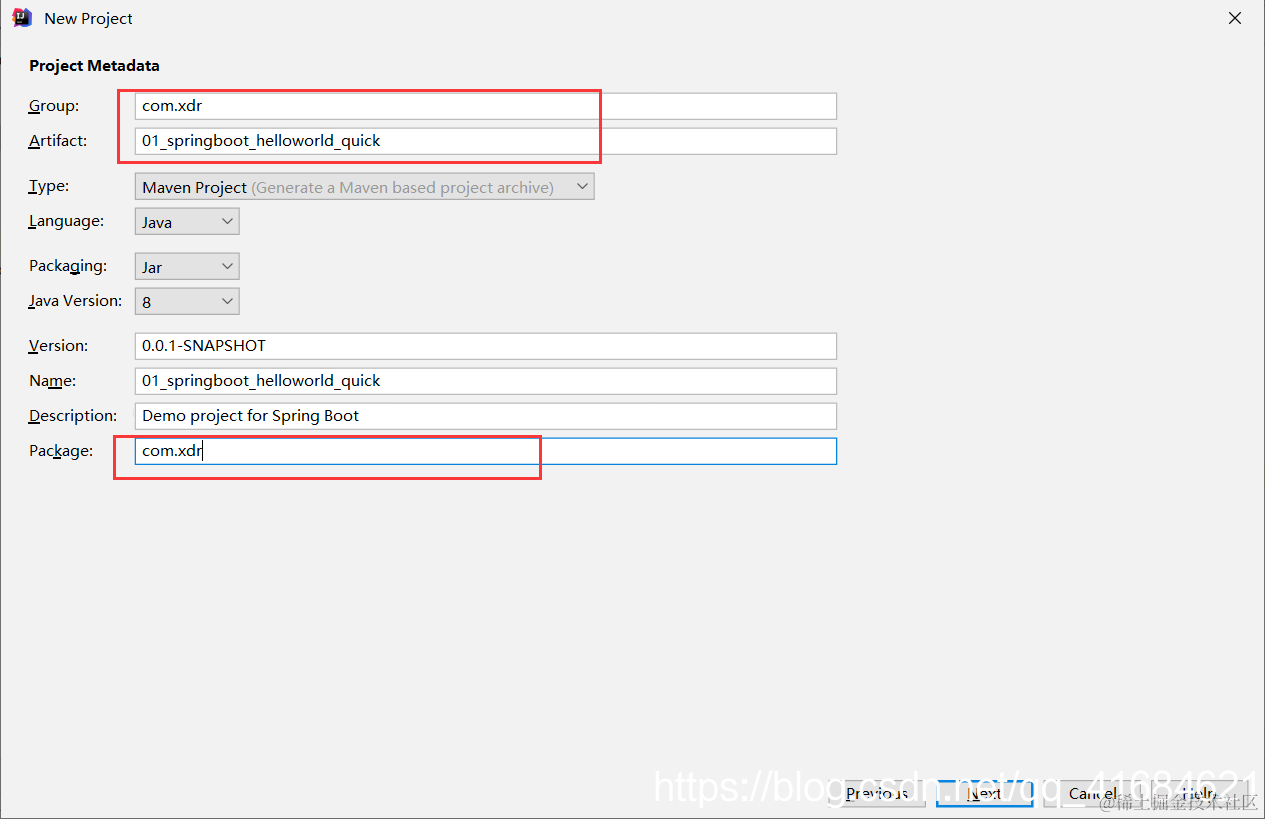This screenshot has width=1265, height=819.
Task: Click the Description field with Demo project text
Action: click(485, 416)
